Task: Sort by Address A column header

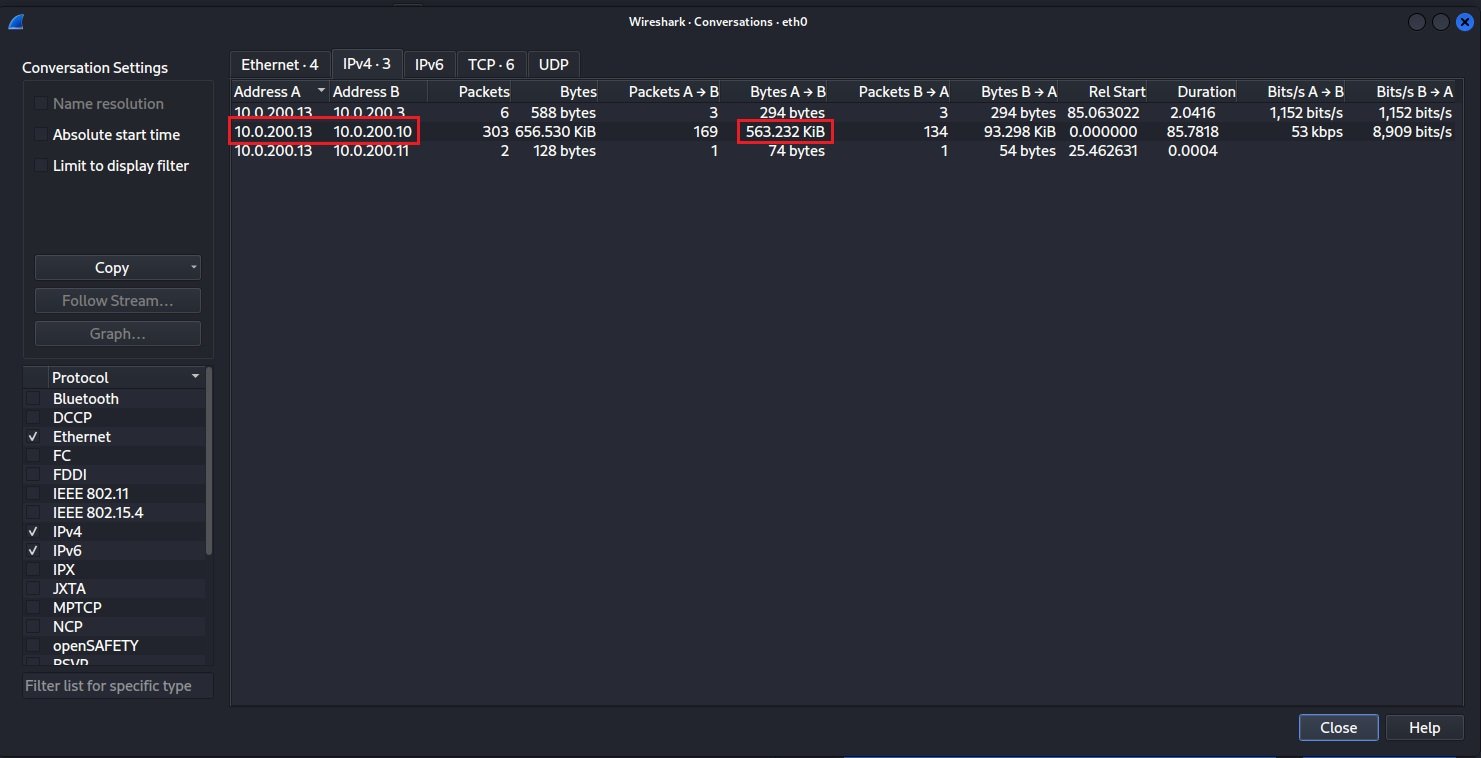Action: tap(280, 91)
